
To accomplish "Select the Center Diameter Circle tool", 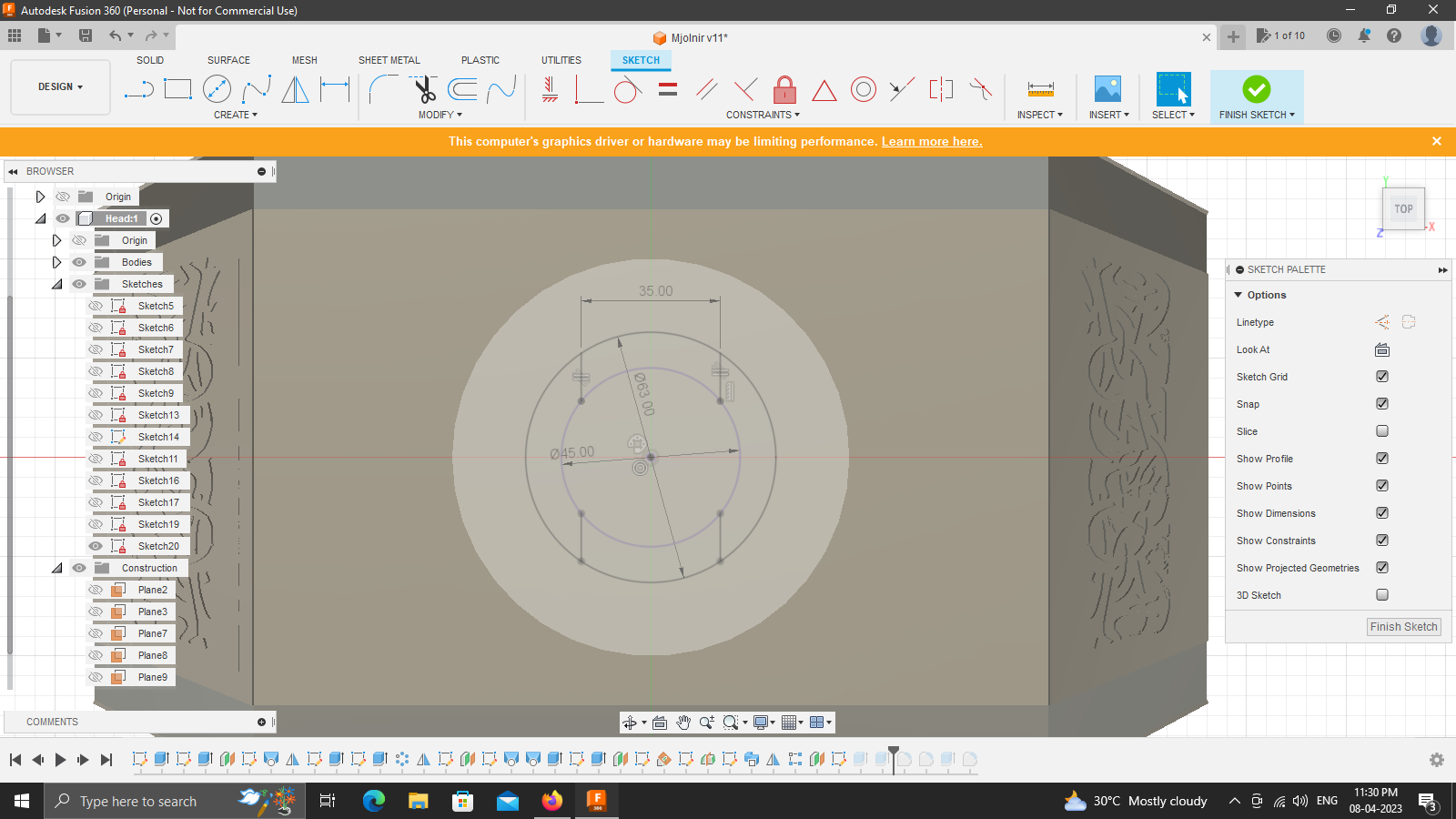I will [217, 89].
